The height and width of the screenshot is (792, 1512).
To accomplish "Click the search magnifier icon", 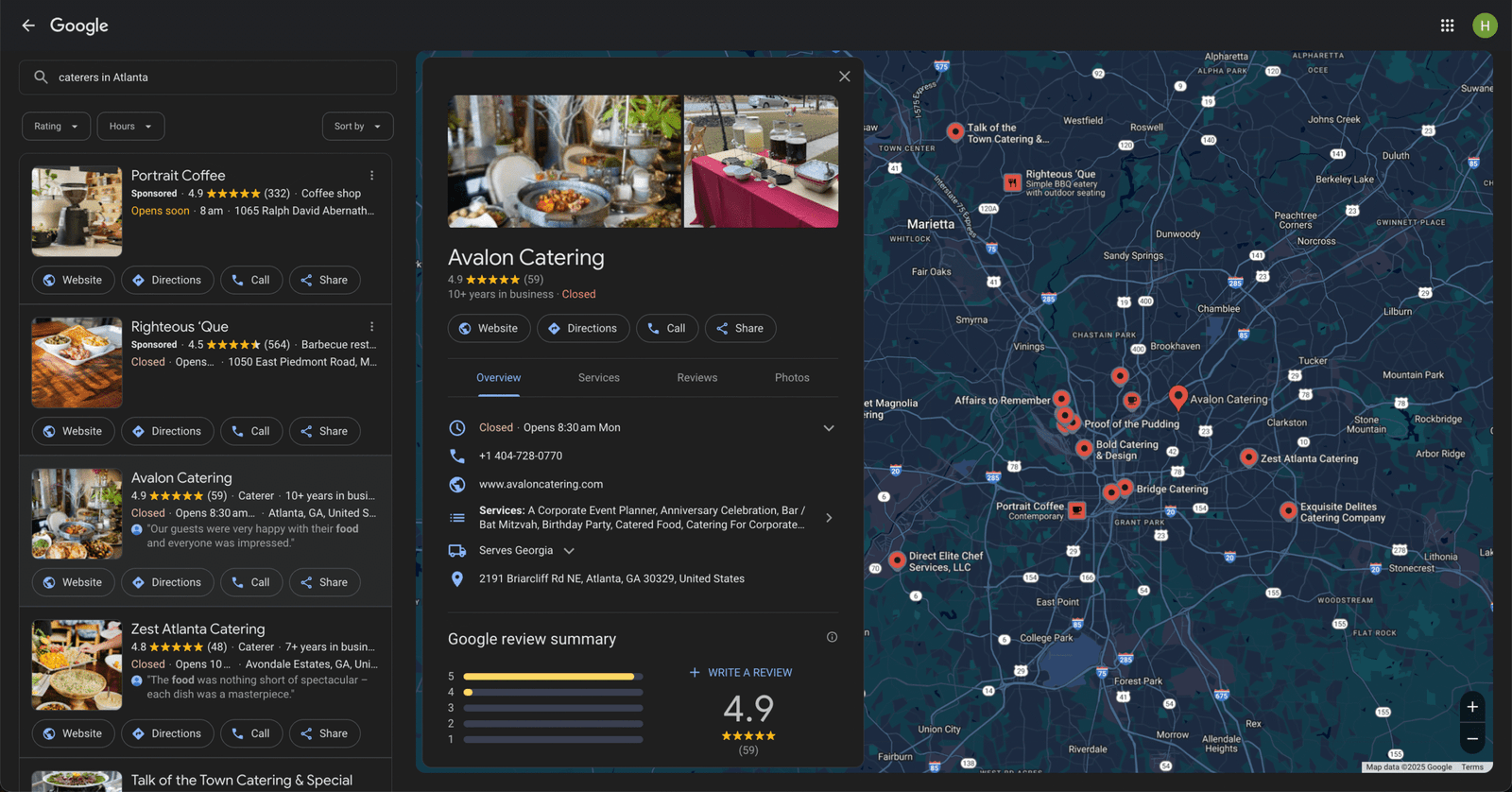I will click(x=41, y=77).
